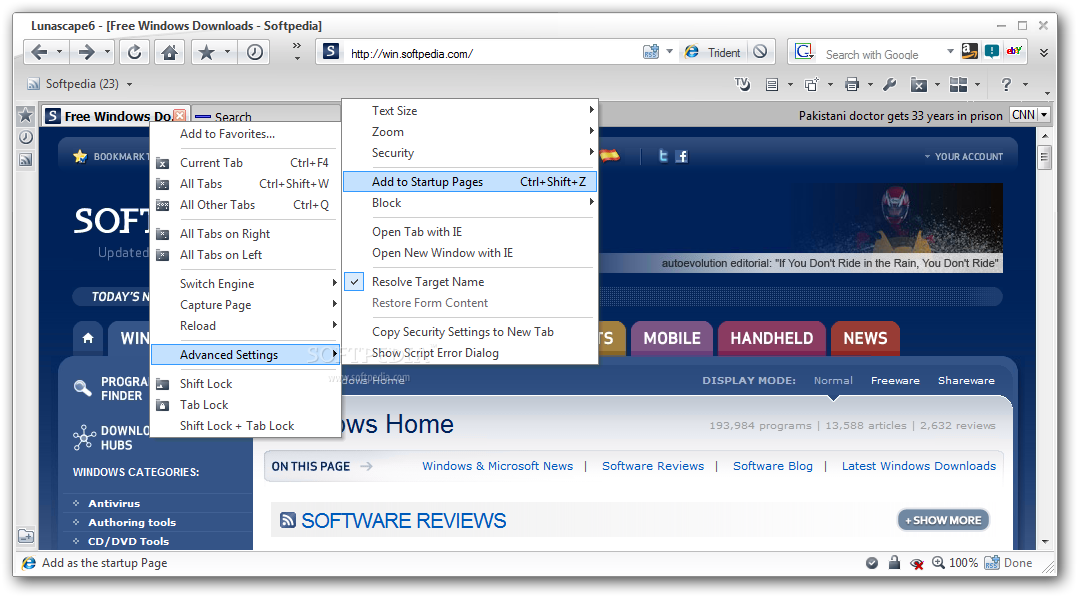Open YOUR ACCOUNT menu link
This screenshot has width=1078, height=597.
[968, 157]
